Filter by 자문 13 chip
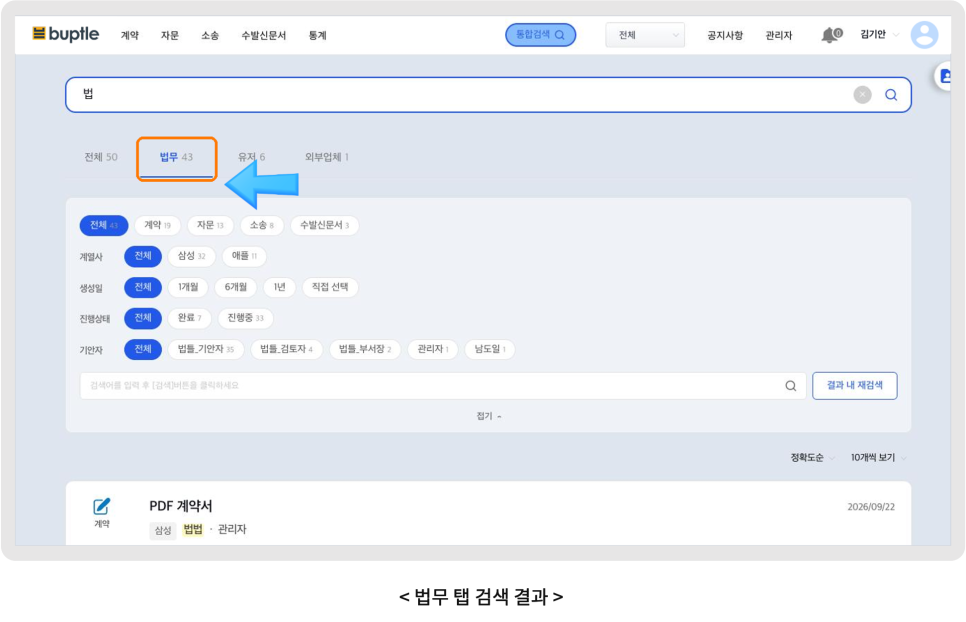This screenshot has height=622, width=966. point(210,225)
